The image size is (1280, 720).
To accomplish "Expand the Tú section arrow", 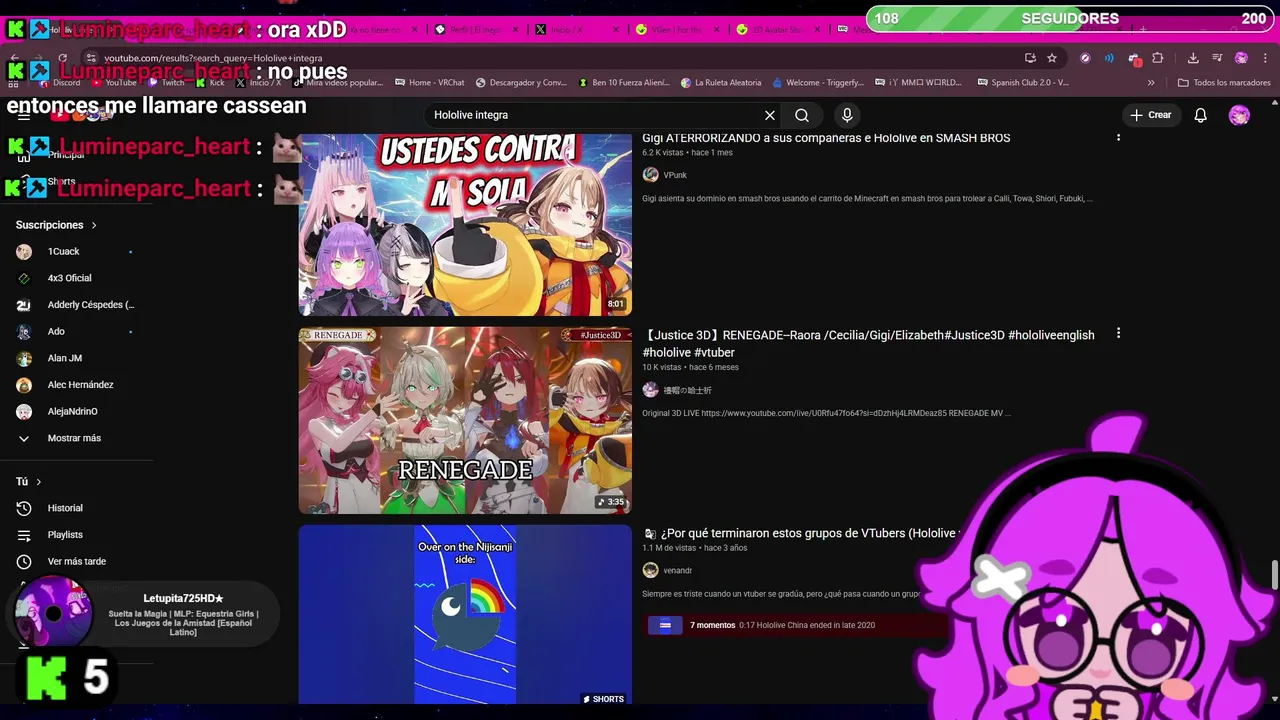I will 39,482.
